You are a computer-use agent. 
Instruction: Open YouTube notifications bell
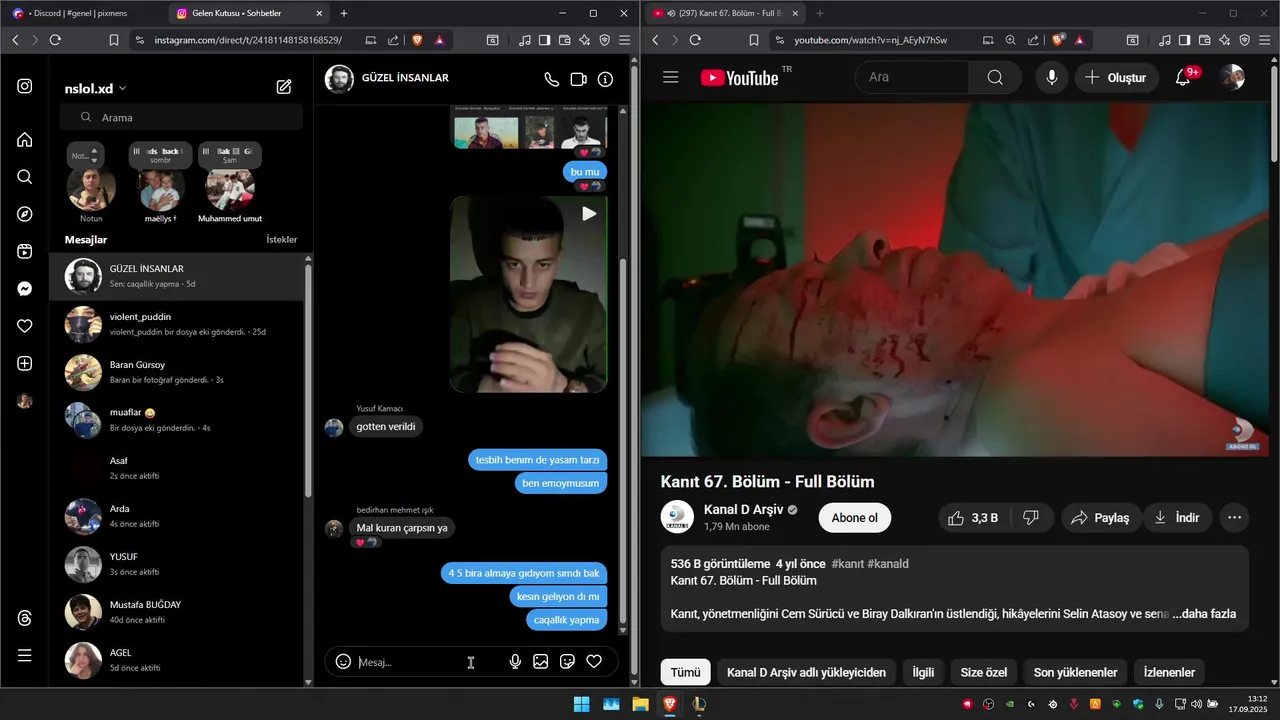pyautogui.click(x=1183, y=77)
